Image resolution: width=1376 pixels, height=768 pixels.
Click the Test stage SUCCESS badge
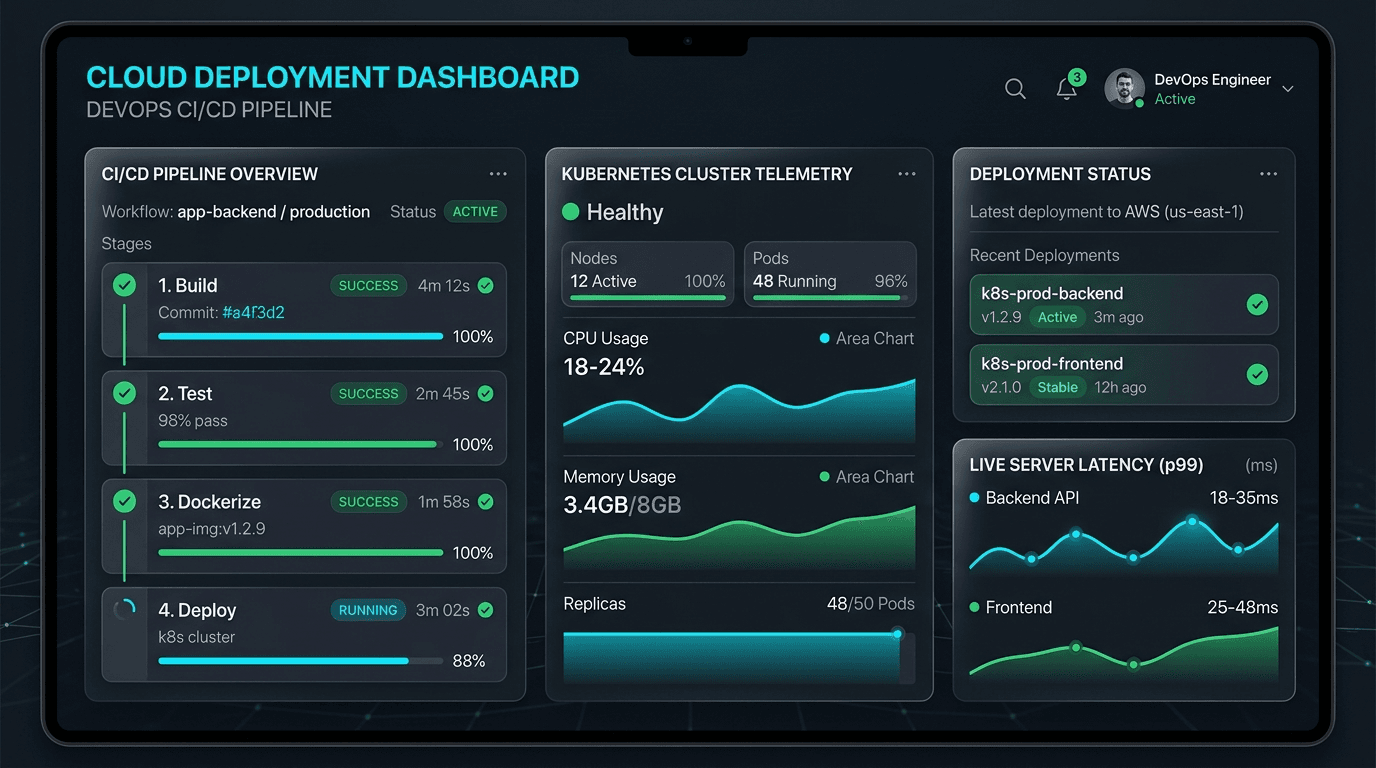(x=368, y=394)
